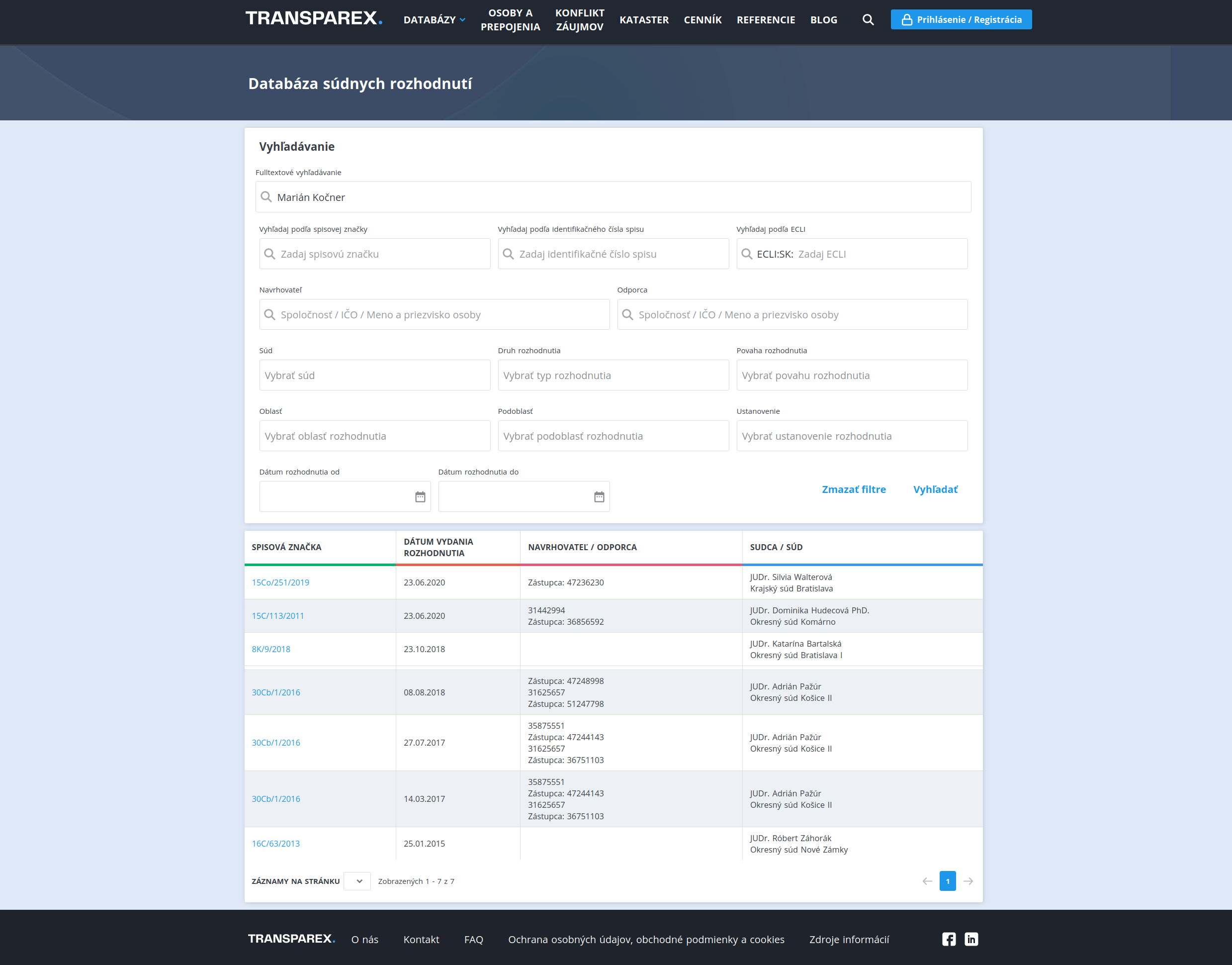1232x965 pixels.
Task: Open the Facebook page from the footer
Action: 949,939
